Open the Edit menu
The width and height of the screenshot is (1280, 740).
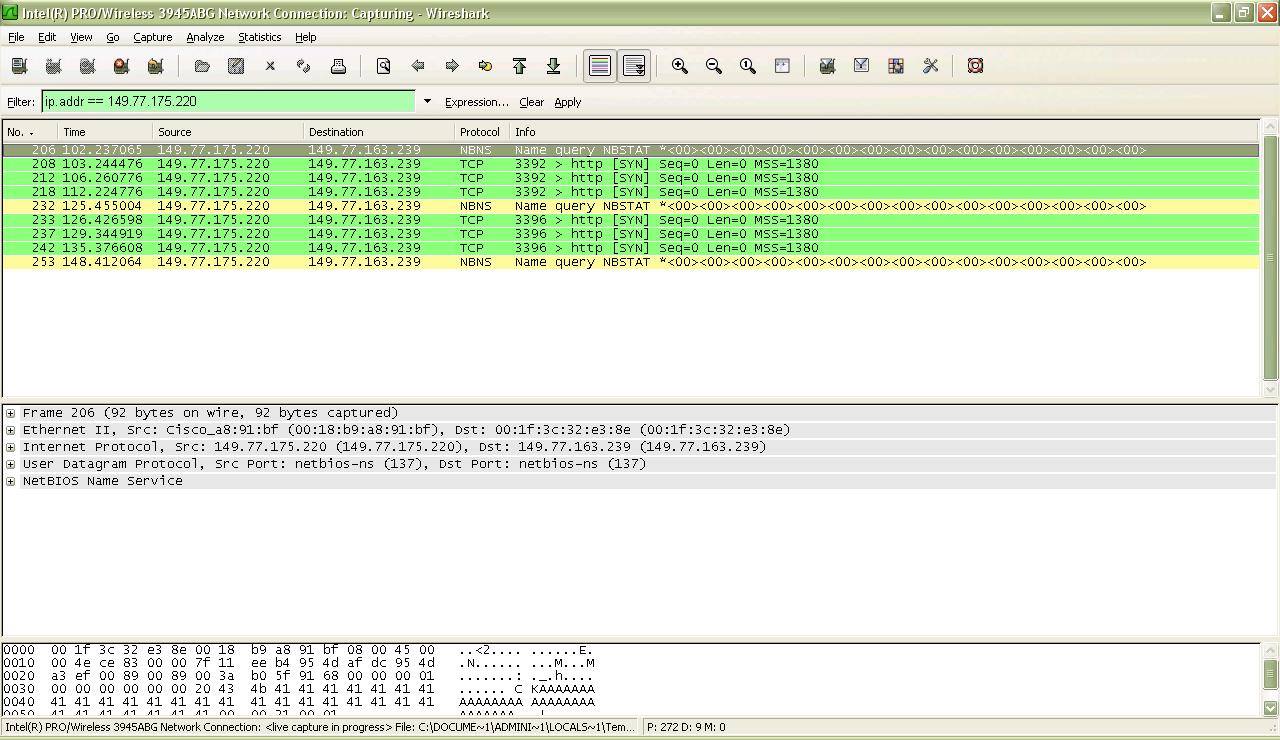click(47, 37)
